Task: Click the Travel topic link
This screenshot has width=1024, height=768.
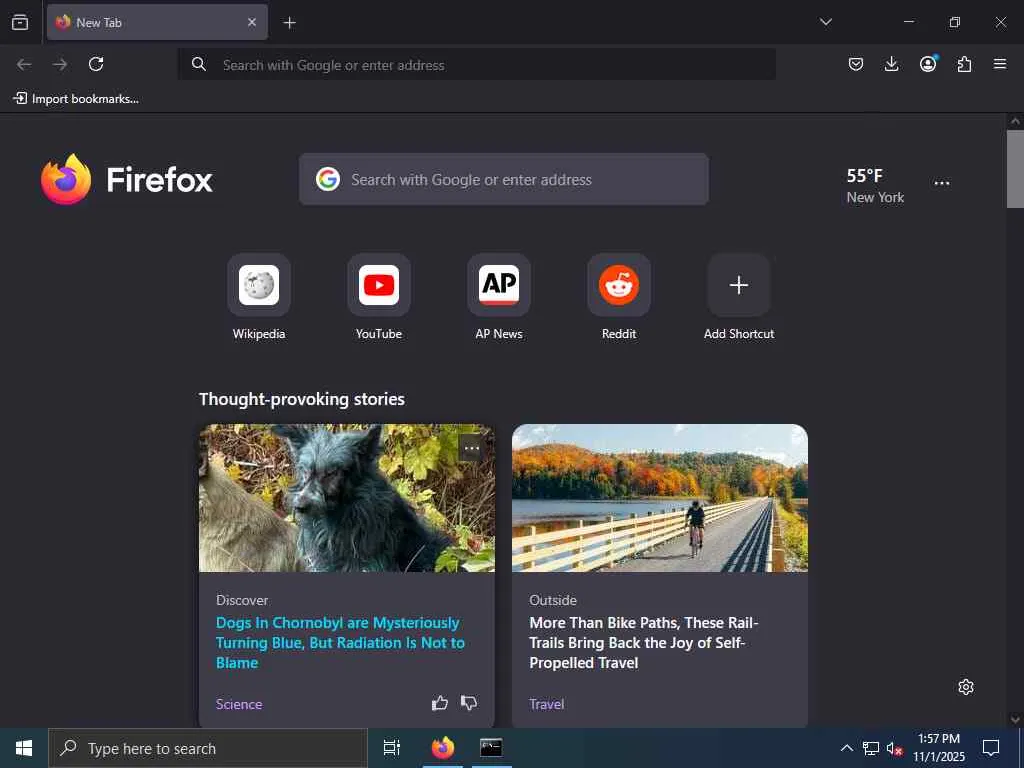Action: pyautogui.click(x=547, y=704)
